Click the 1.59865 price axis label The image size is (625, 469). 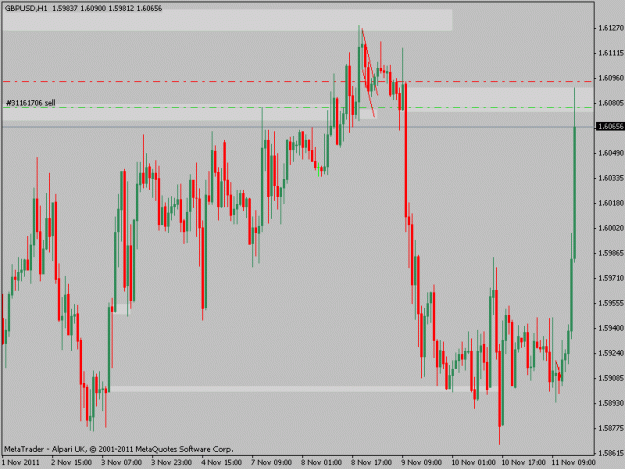[x=610, y=253]
